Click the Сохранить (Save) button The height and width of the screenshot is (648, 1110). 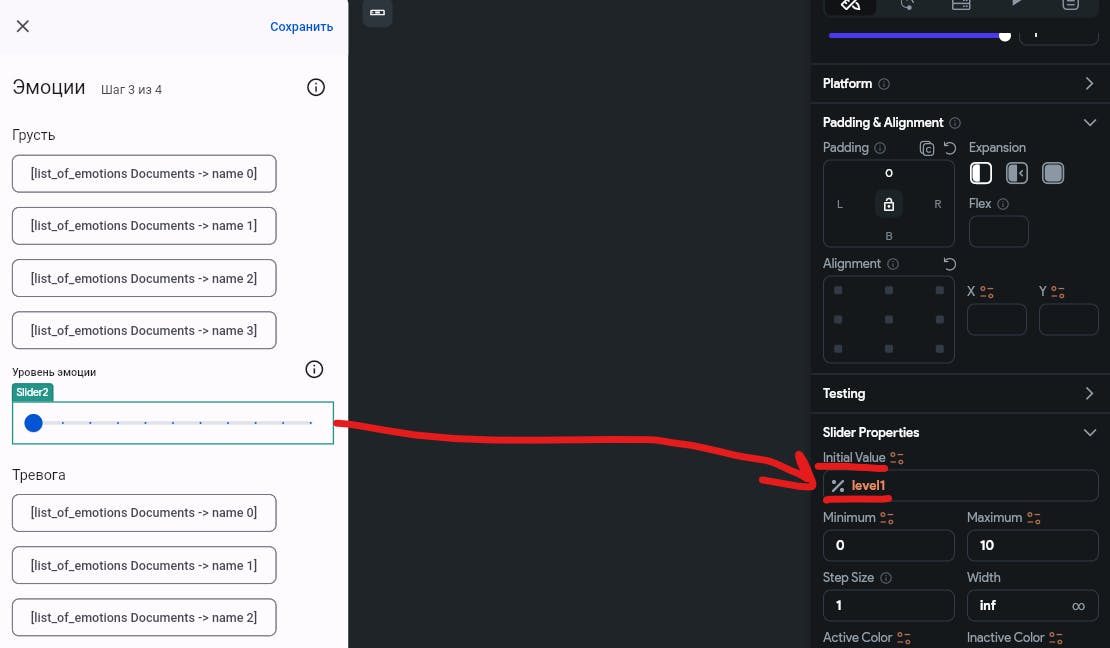[301, 27]
